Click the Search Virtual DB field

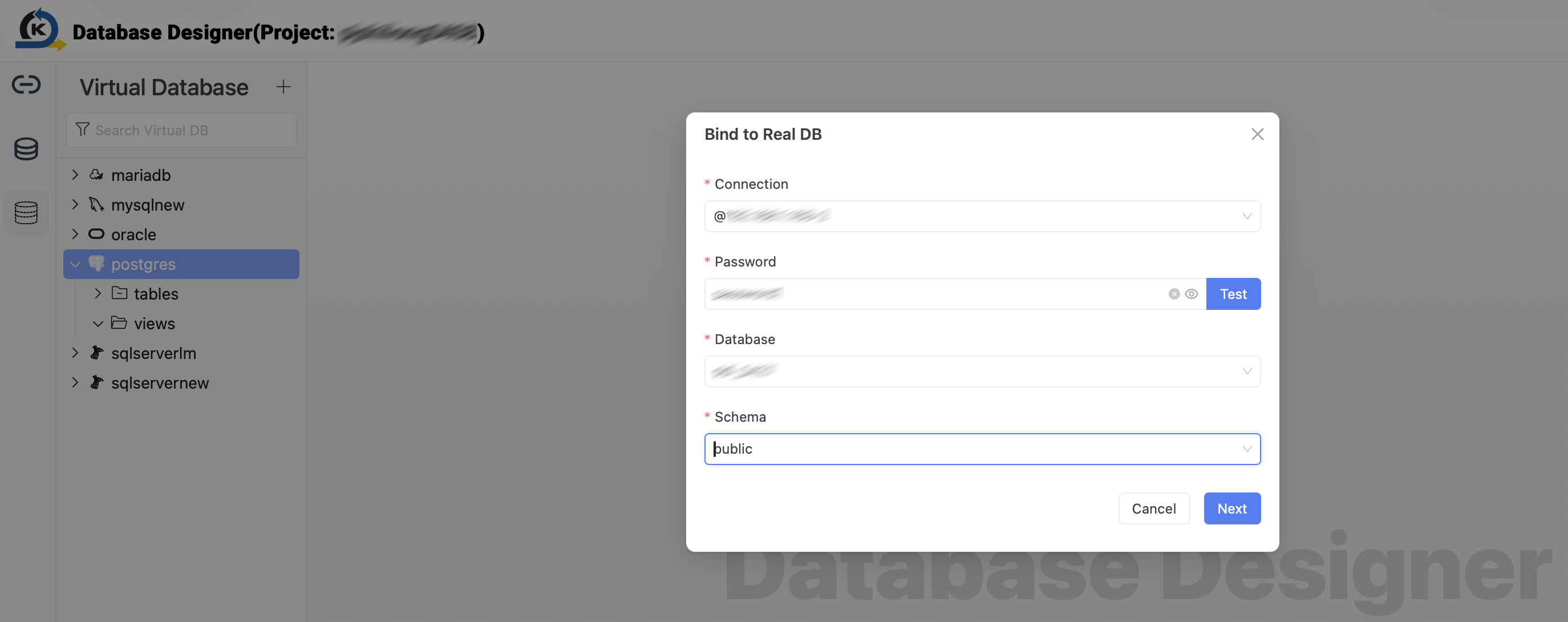[181, 130]
